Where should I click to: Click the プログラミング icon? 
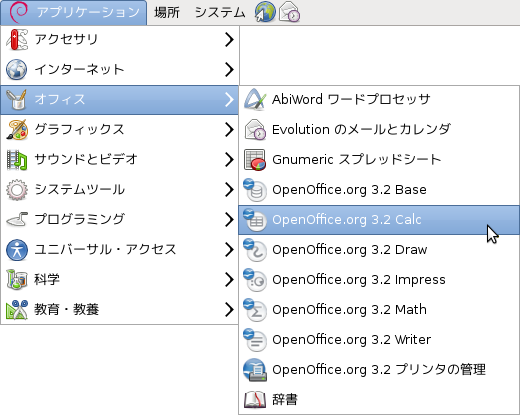coord(17,219)
